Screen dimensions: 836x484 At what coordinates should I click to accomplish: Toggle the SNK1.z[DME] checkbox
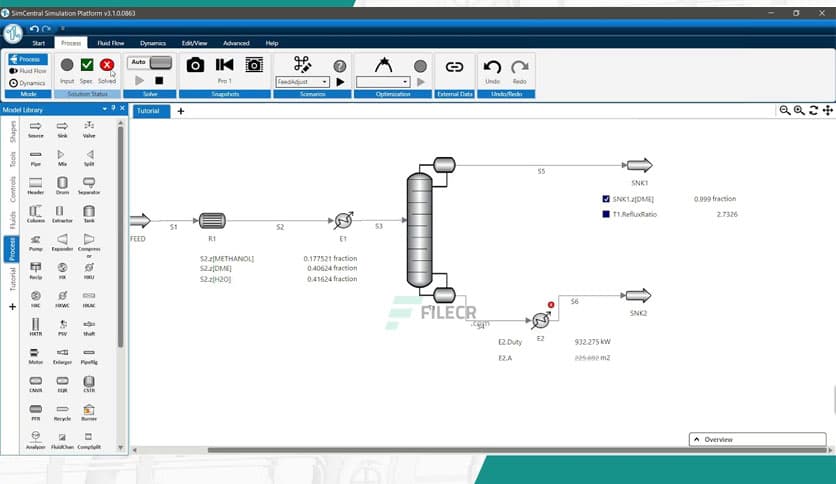coord(606,199)
